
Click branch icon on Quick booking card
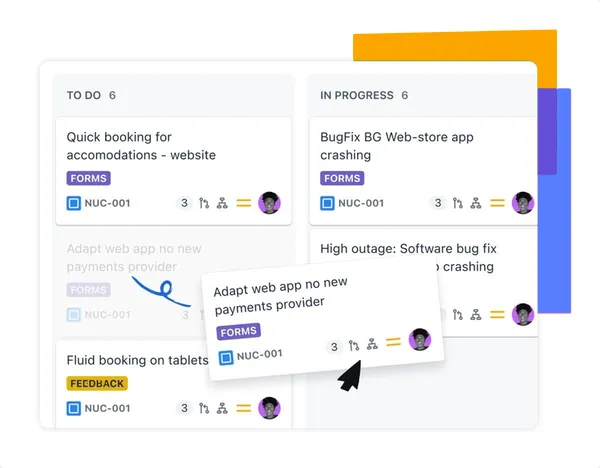tap(205, 203)
